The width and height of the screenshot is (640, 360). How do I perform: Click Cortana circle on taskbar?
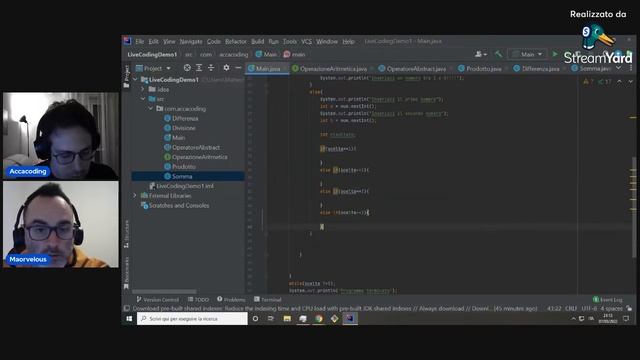[x=256, y=319]
